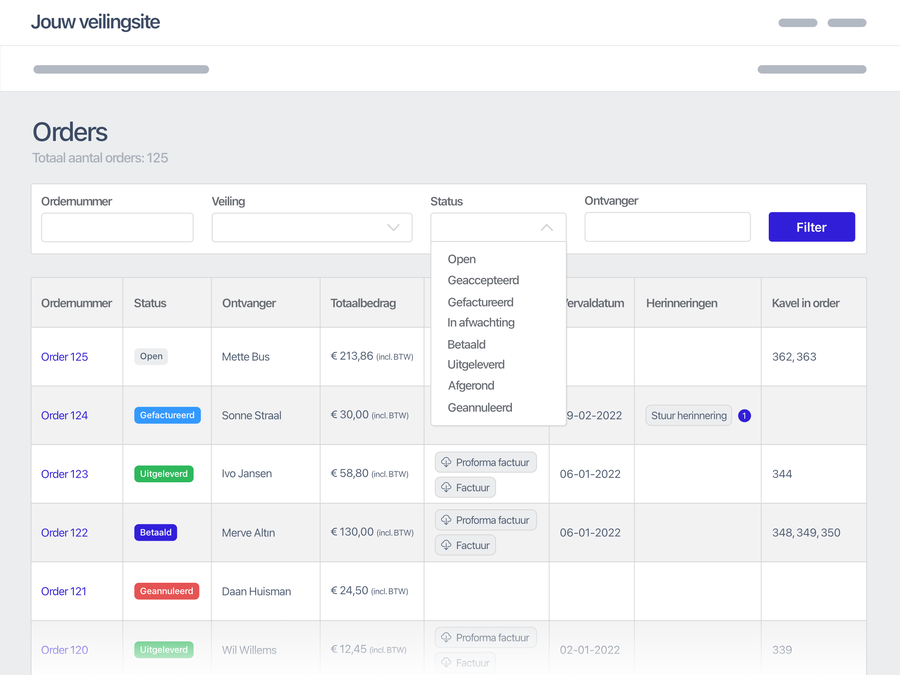
Task: Download Factuur for Order 123
Action: tap(466, 488)
